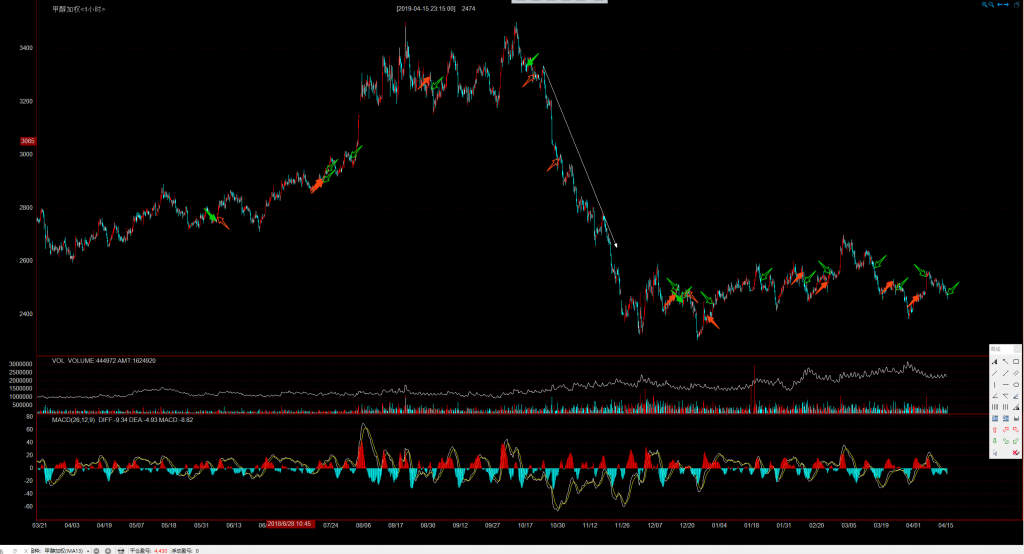The height and width of the screenshot is (554, 1024).
Task: Zoom in using the first magnifier icon
Action: tap(983, 6)
